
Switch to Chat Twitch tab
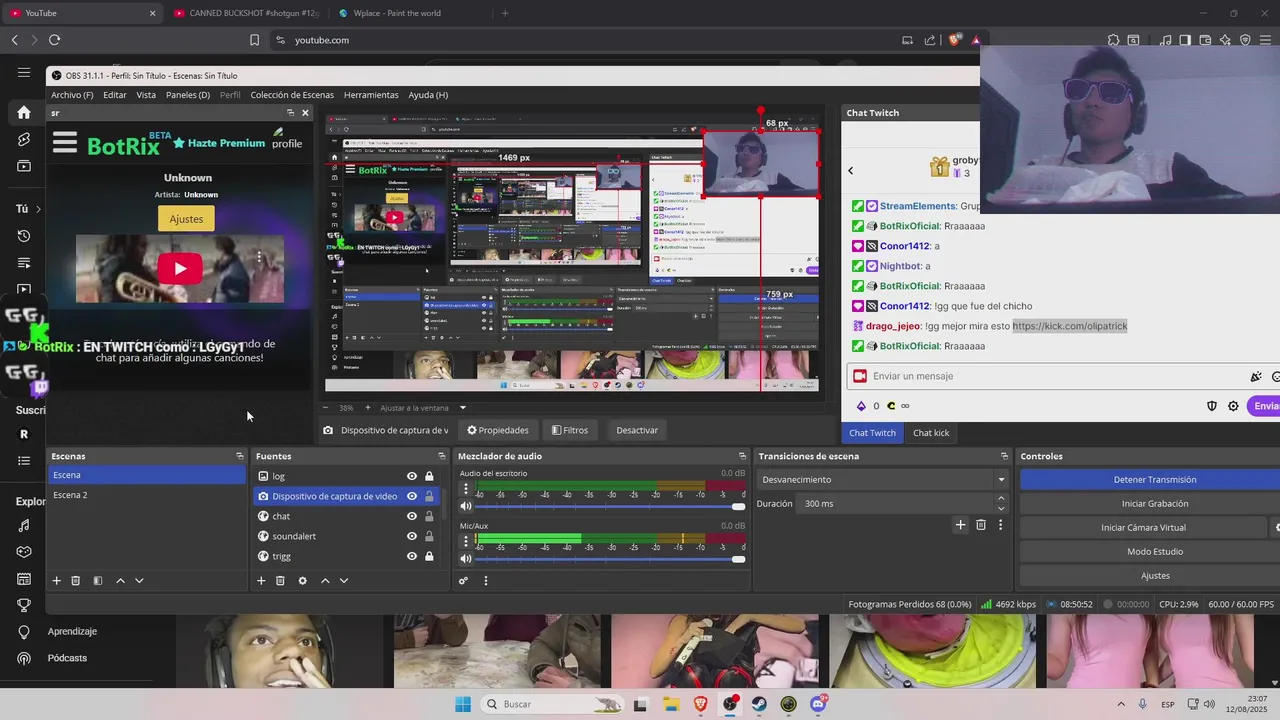pos(872,433)
